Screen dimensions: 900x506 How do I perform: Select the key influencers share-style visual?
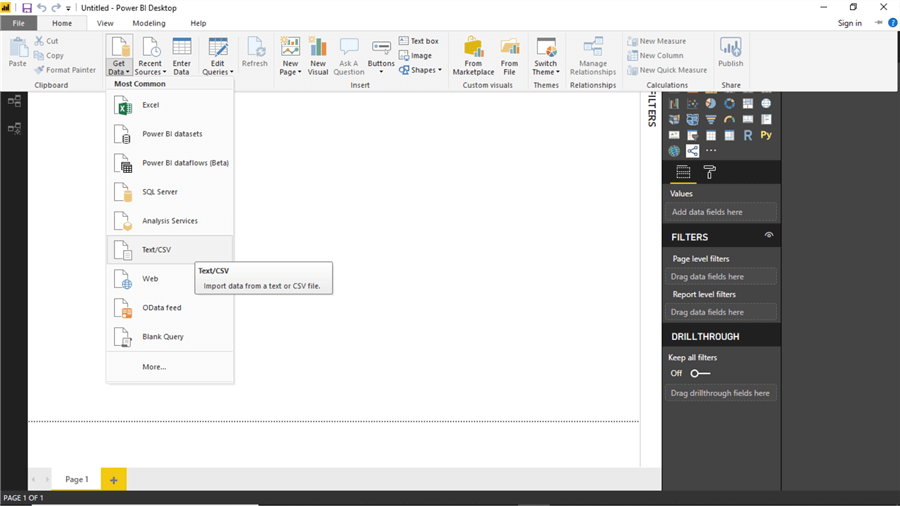693,151
